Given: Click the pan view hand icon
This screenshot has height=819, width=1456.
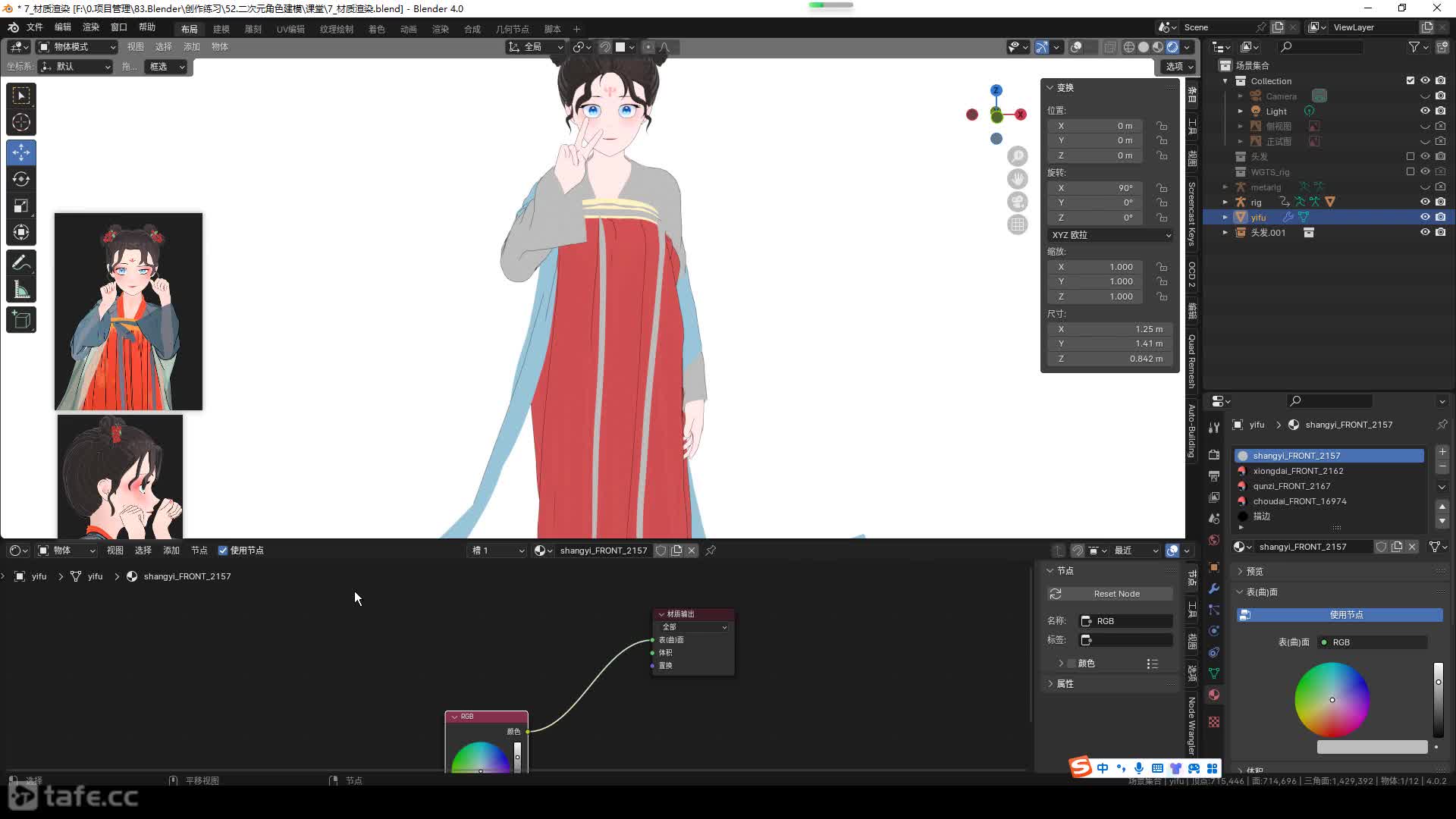Looking at the screenshot, I should (x=1018, y=179).
